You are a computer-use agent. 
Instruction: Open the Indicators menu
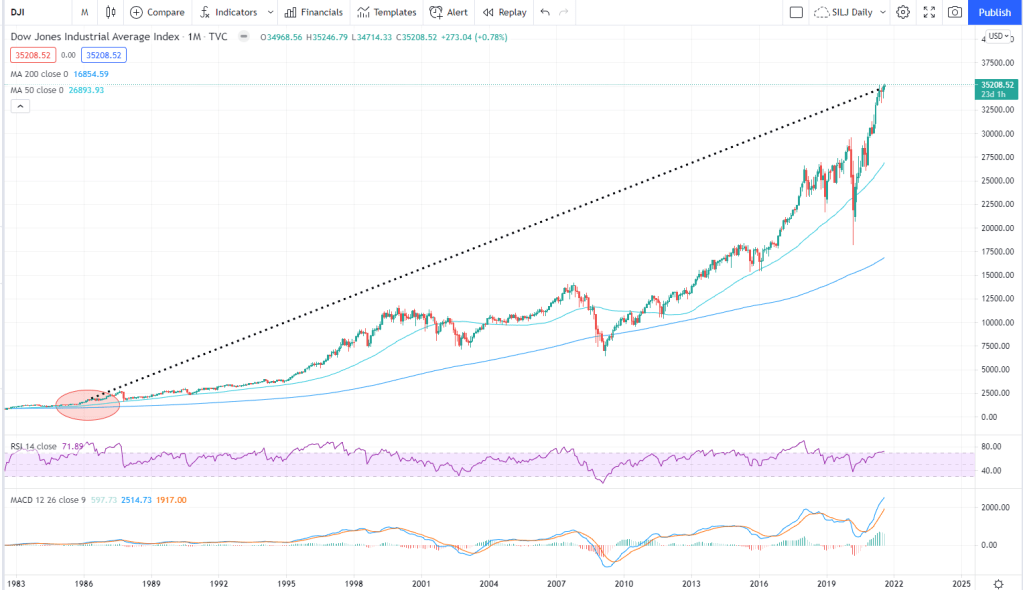point(228,12)
